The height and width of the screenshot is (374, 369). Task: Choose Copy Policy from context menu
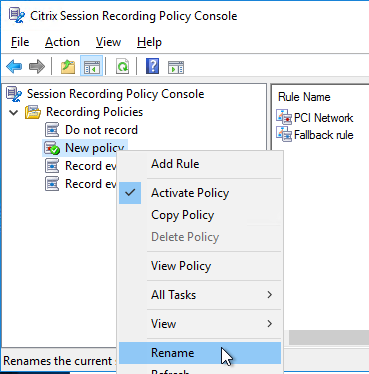tap(200, 215)
